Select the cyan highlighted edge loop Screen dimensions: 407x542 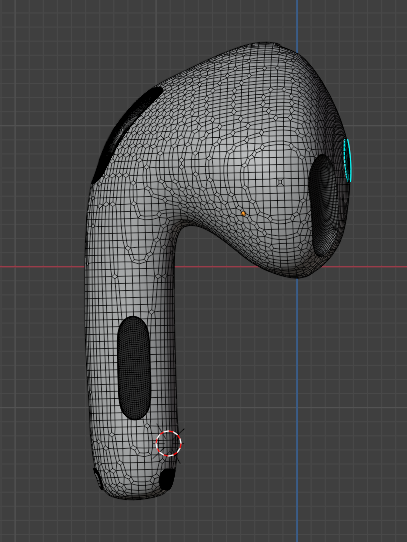348,160
